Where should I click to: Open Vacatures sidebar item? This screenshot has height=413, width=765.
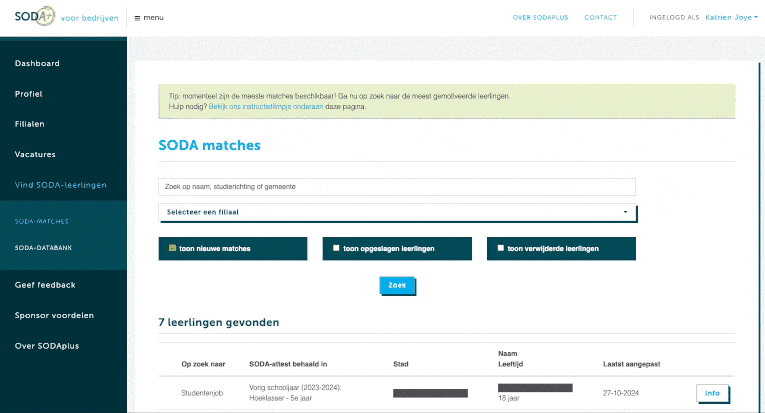pos(35,154)
